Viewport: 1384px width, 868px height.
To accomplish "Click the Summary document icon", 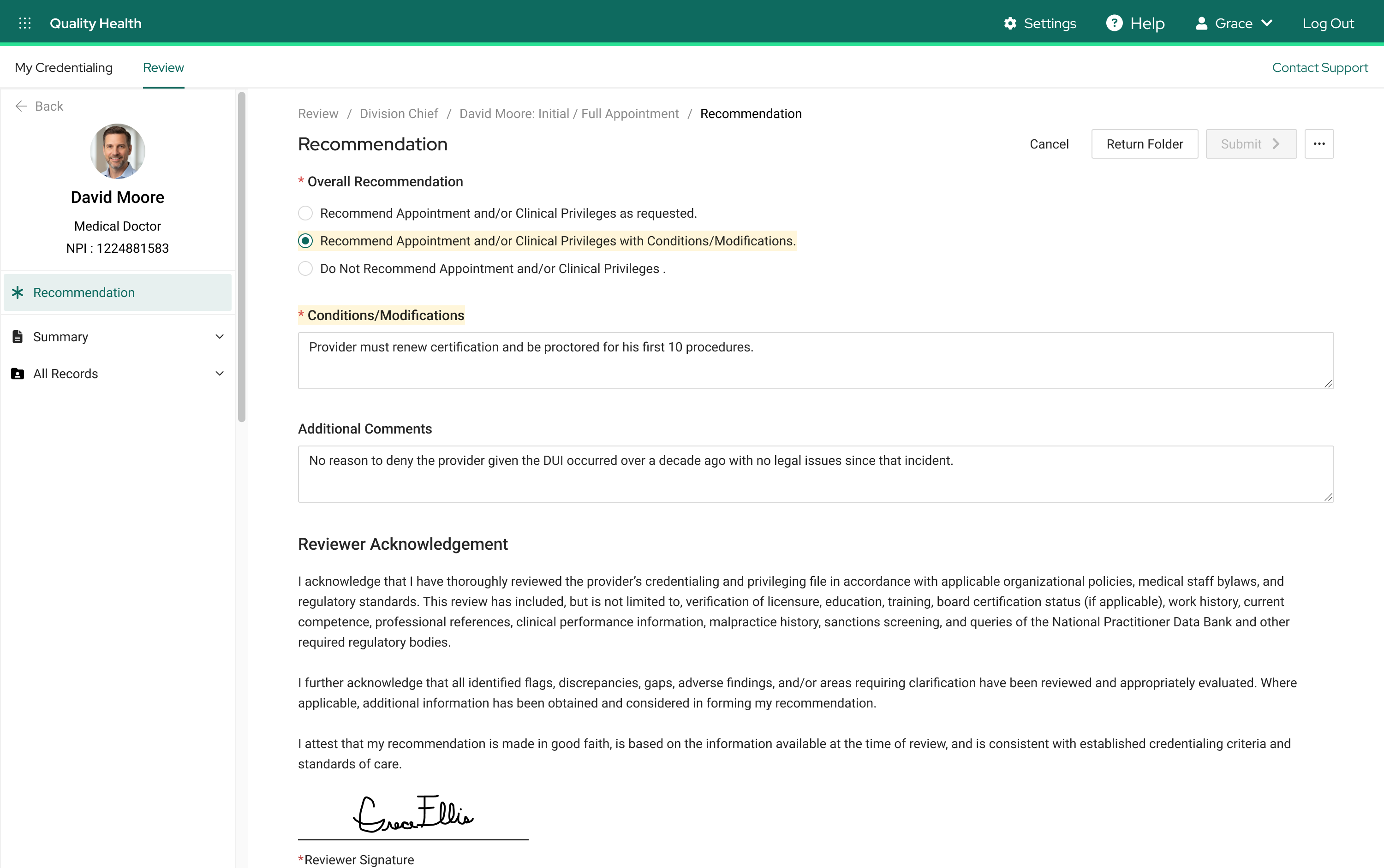I will 18,337.
